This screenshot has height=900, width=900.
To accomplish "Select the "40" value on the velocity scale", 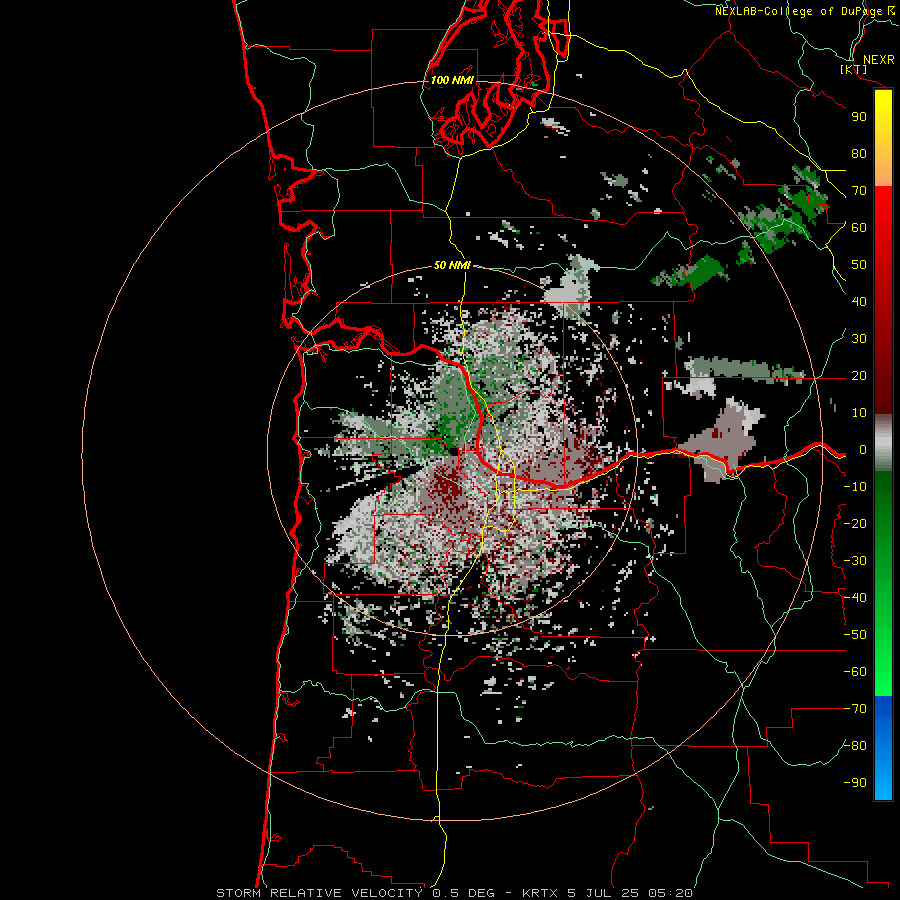I will tap(859, 301).
